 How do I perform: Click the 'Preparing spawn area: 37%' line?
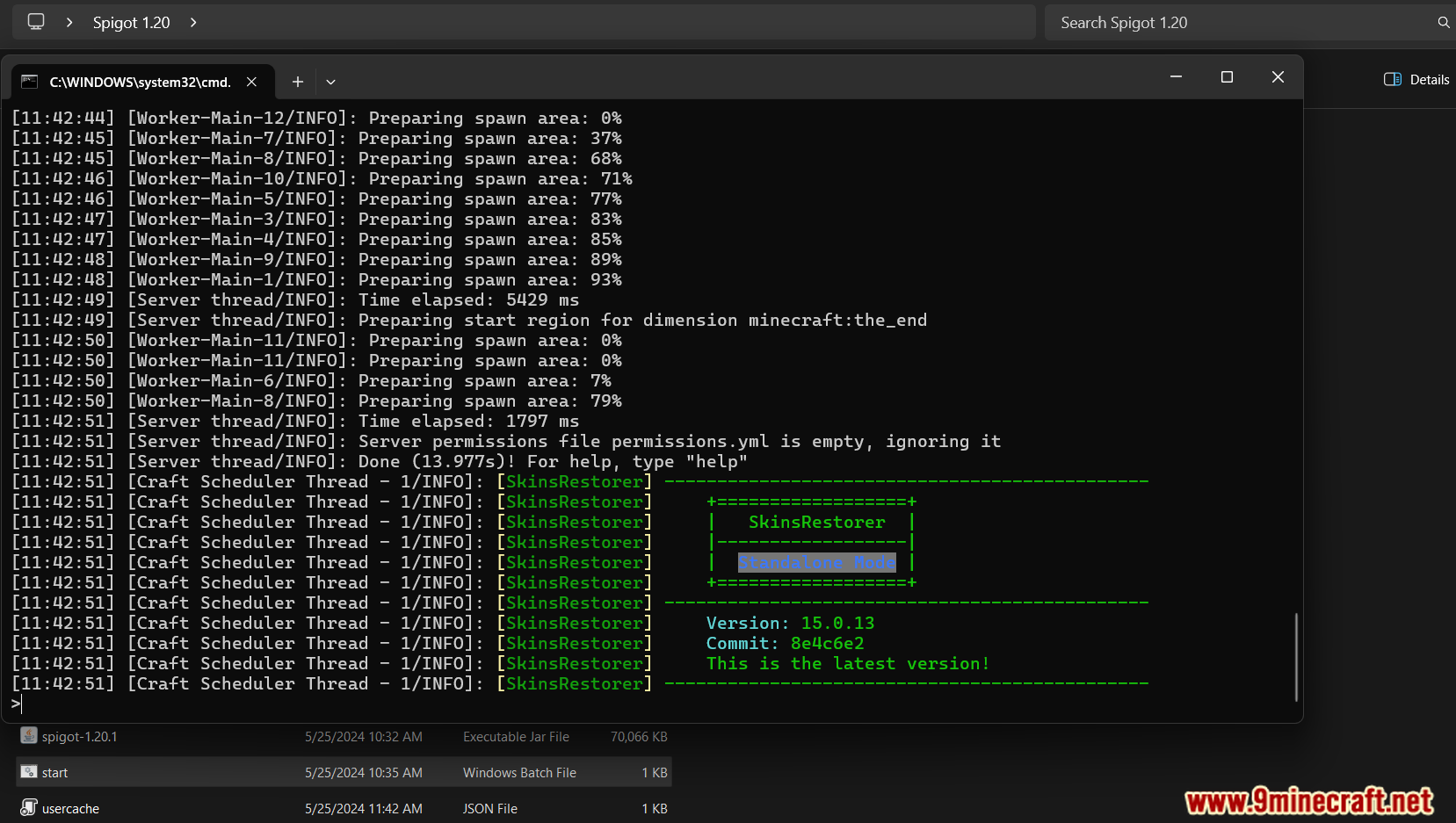click(316, 139)
